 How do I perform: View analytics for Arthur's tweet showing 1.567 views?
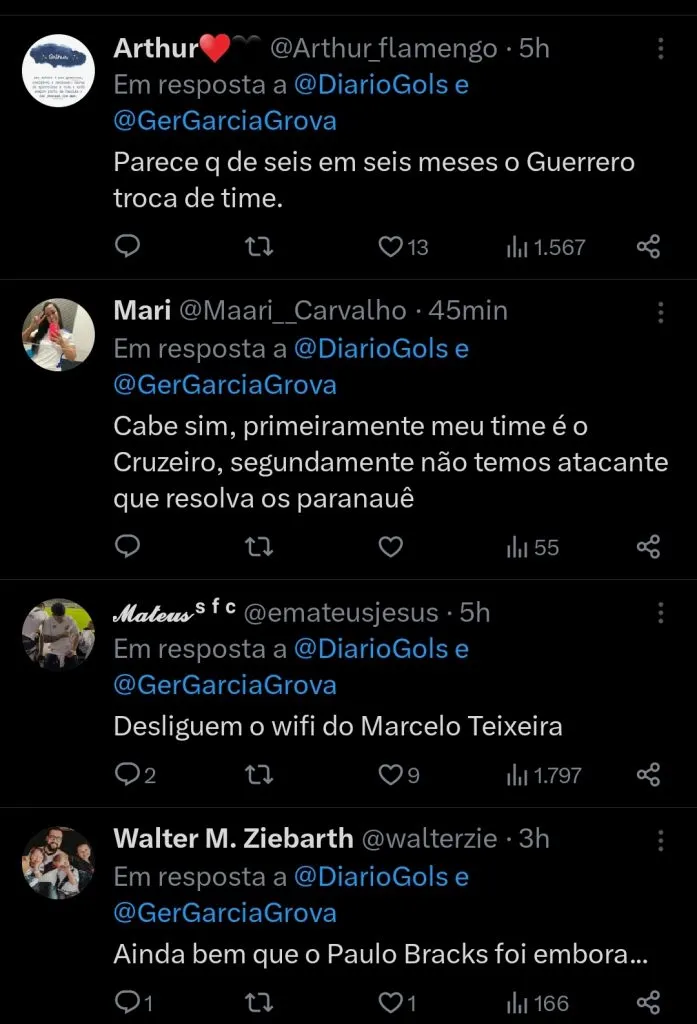[529, 247]
